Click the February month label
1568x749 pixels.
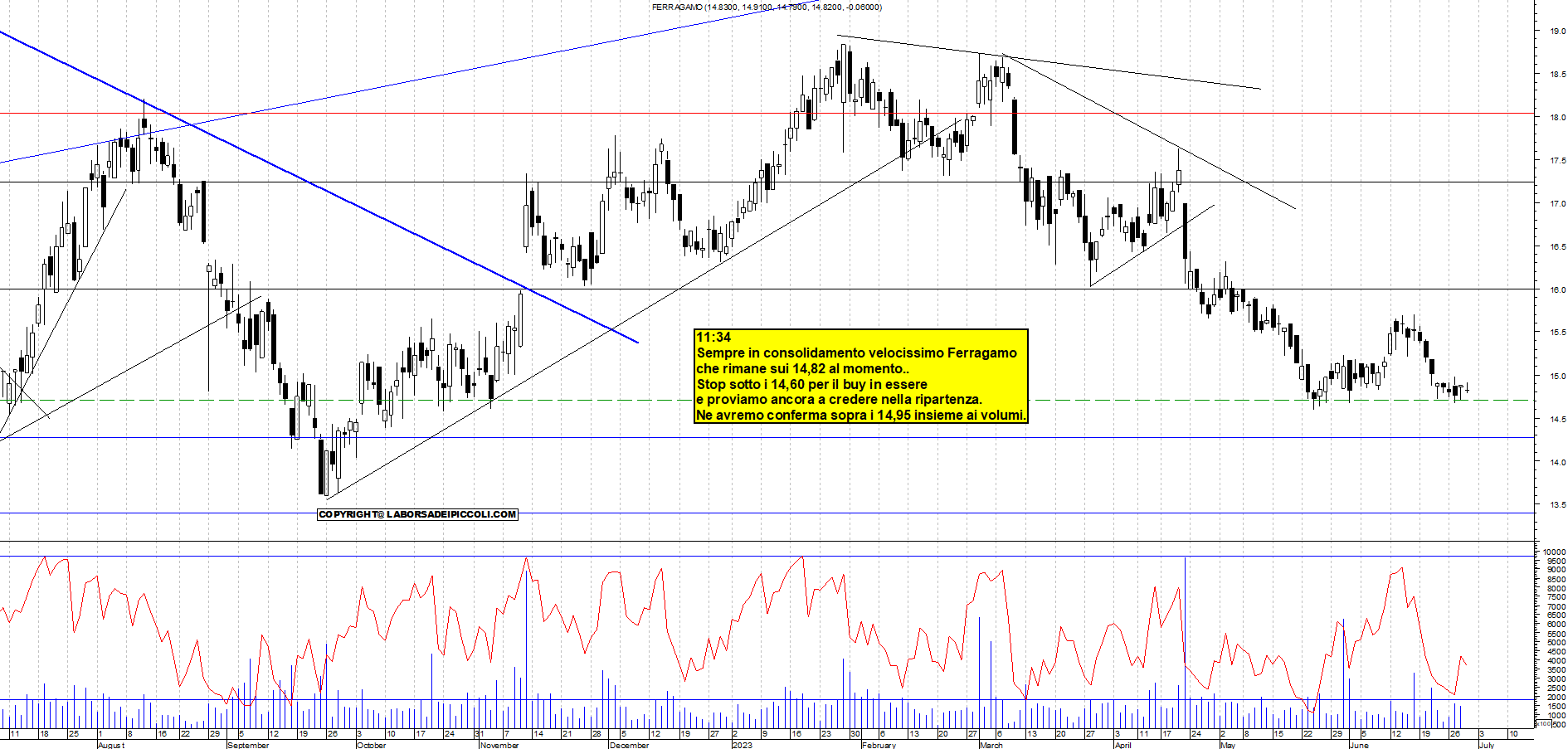(x=879, y=745)
